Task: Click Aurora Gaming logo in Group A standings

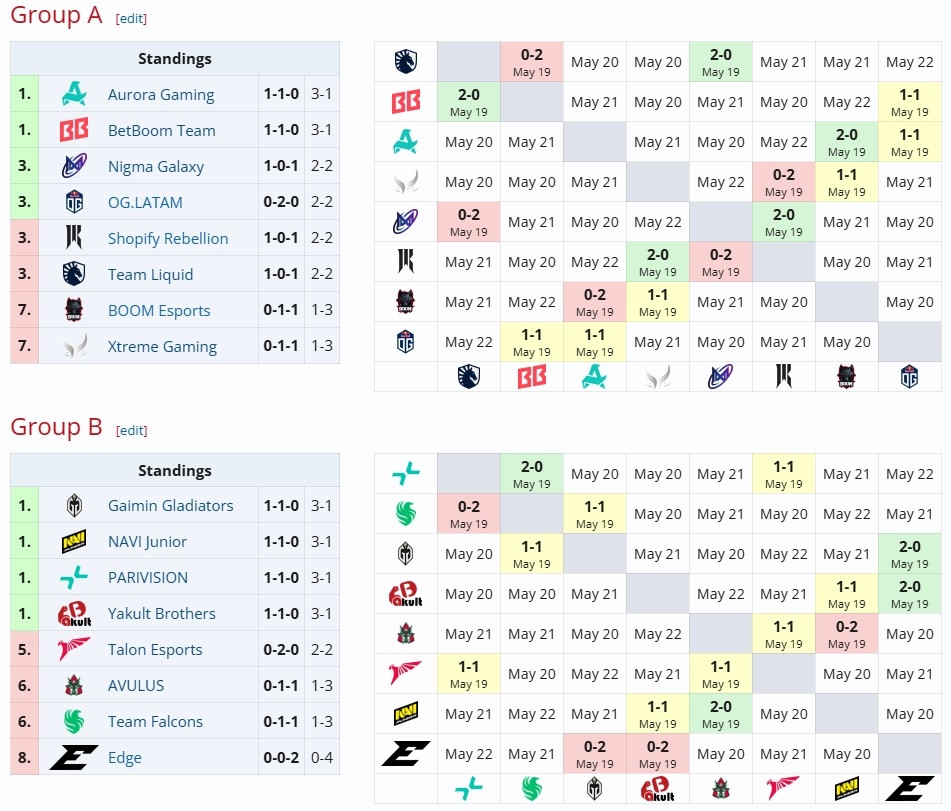Action: pos(74,94)
